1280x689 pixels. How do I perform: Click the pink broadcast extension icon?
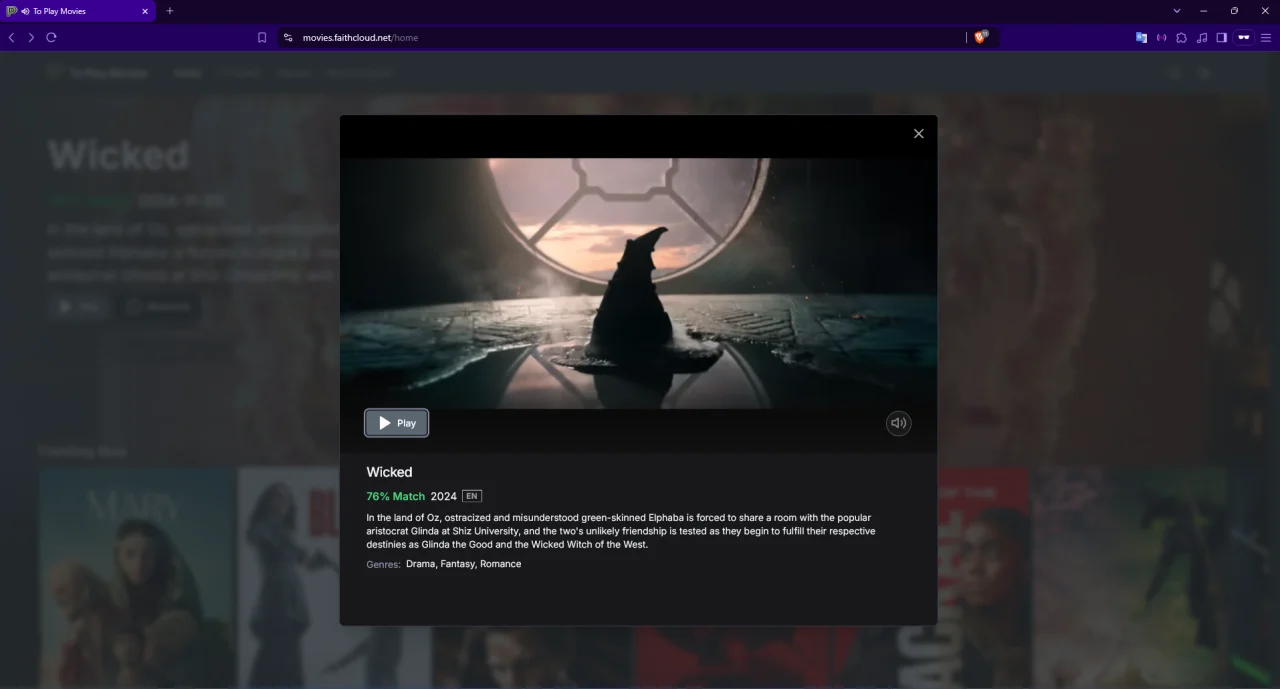coord(1161,37)
